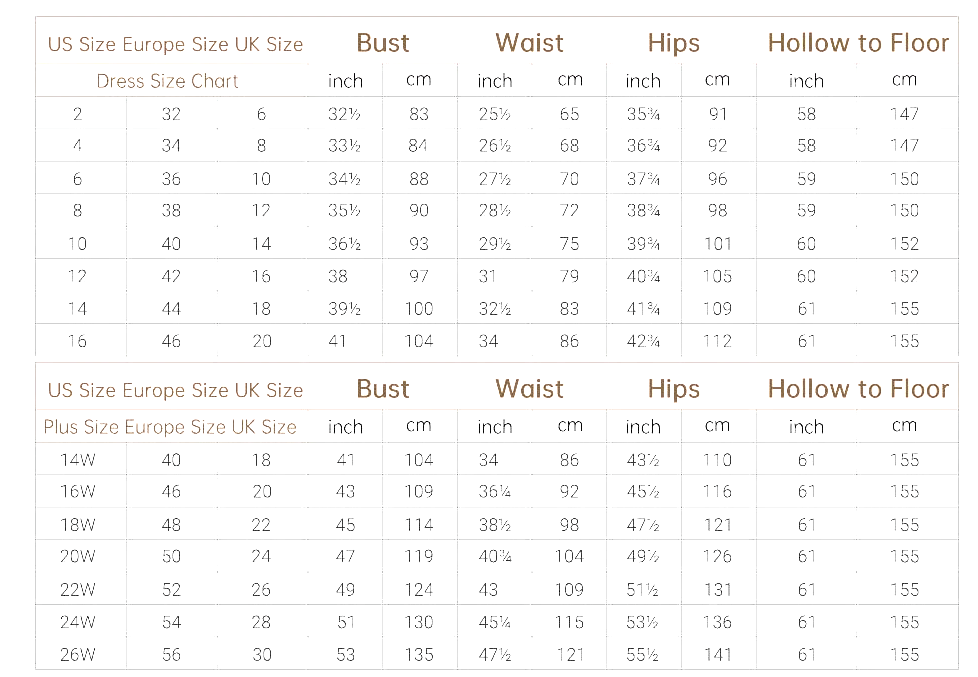This screenshot has width=978, height=677.
Task: Click the Hollow to Floor heading in the lower table
Action: click(x=857, y=389)
